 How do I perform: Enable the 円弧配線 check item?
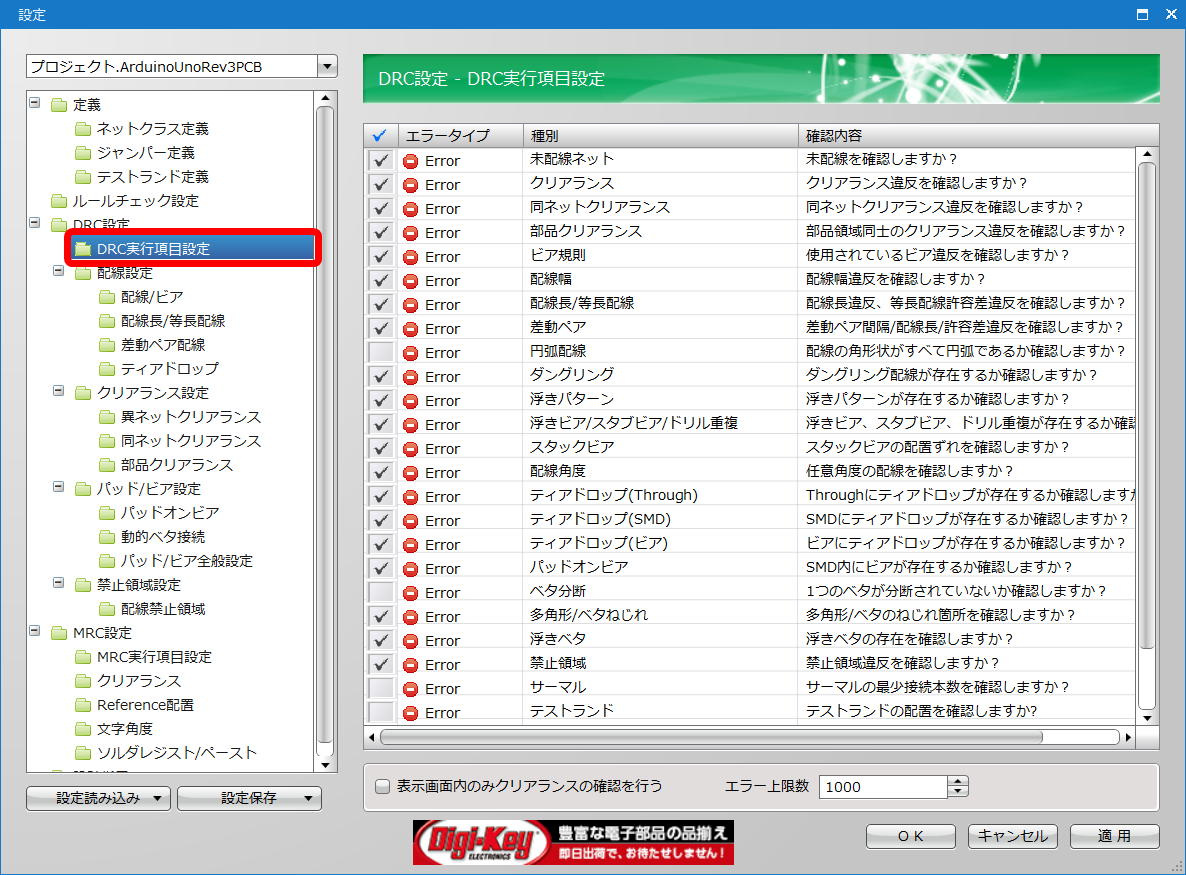coord(380,352)
